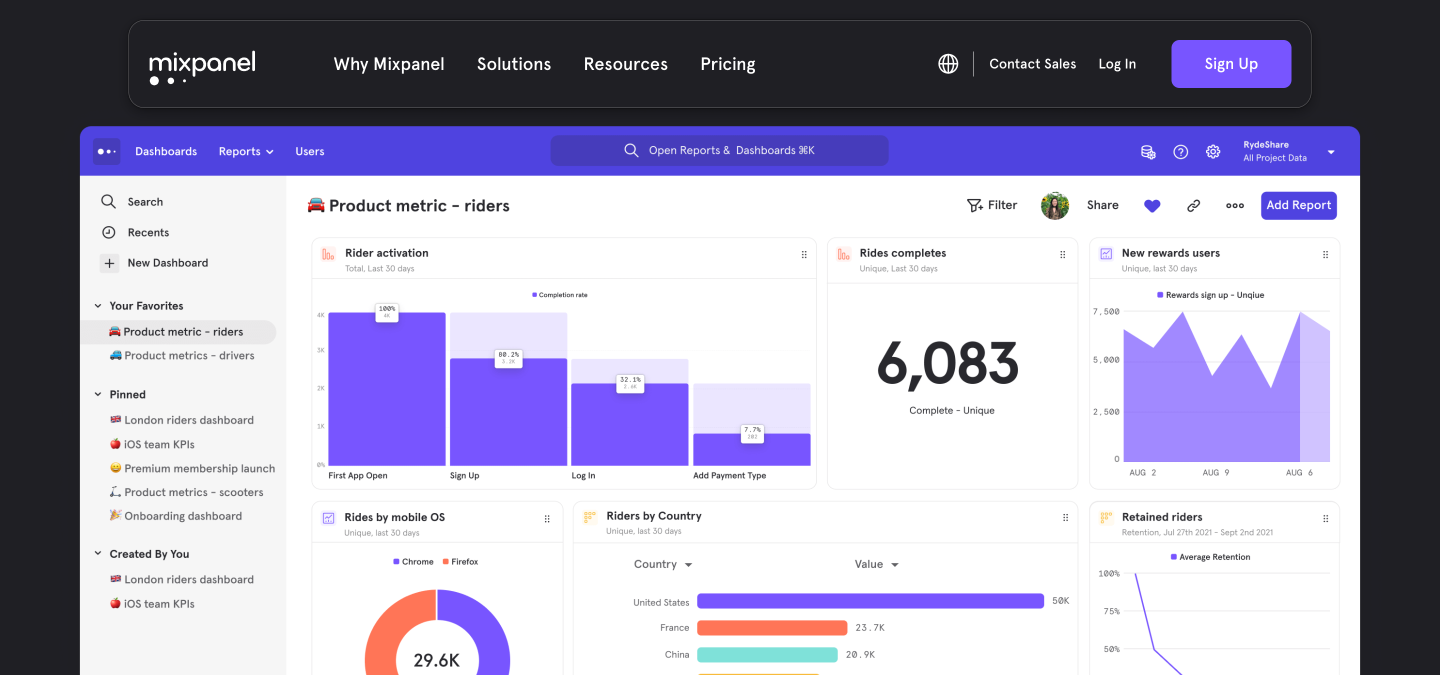Copy dashboard link with chain icon
The height and width of the screenshot is (675, 1440).
(1193, 206)
